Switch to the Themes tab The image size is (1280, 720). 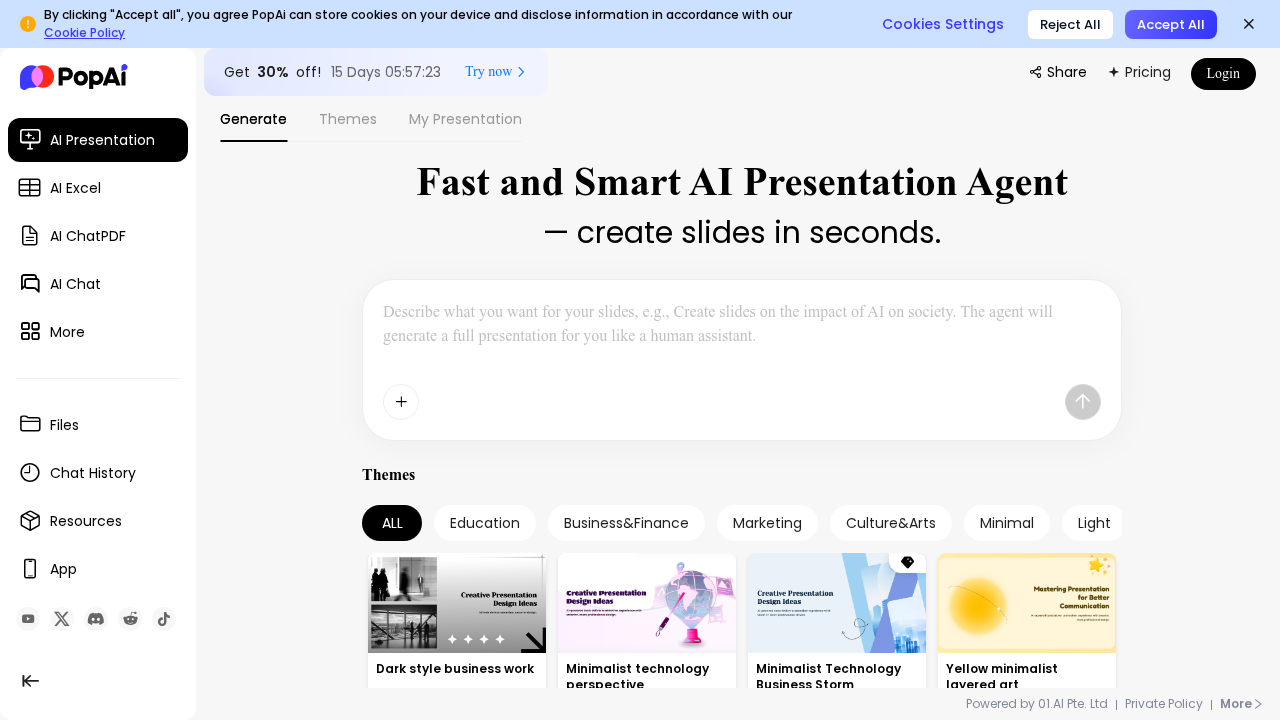tap(348, 119)
